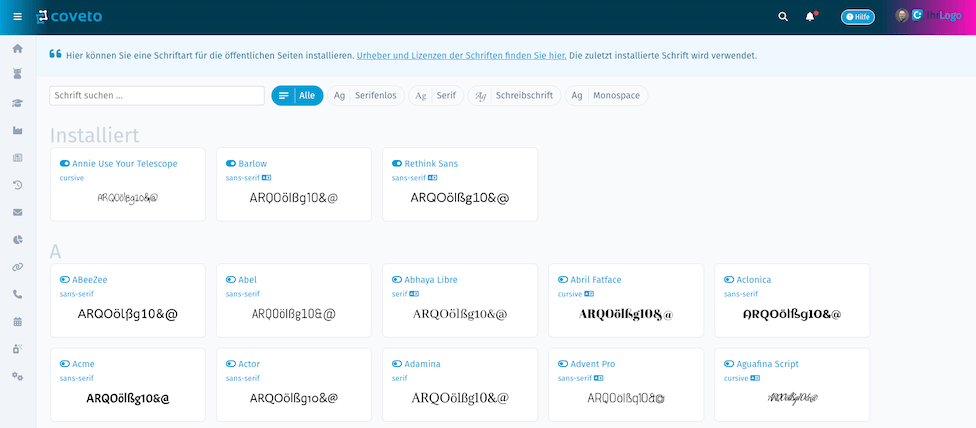The image size is (976, 428).
Task: Open the pie chart sidebar icon
Action: [x=17, y=240]
